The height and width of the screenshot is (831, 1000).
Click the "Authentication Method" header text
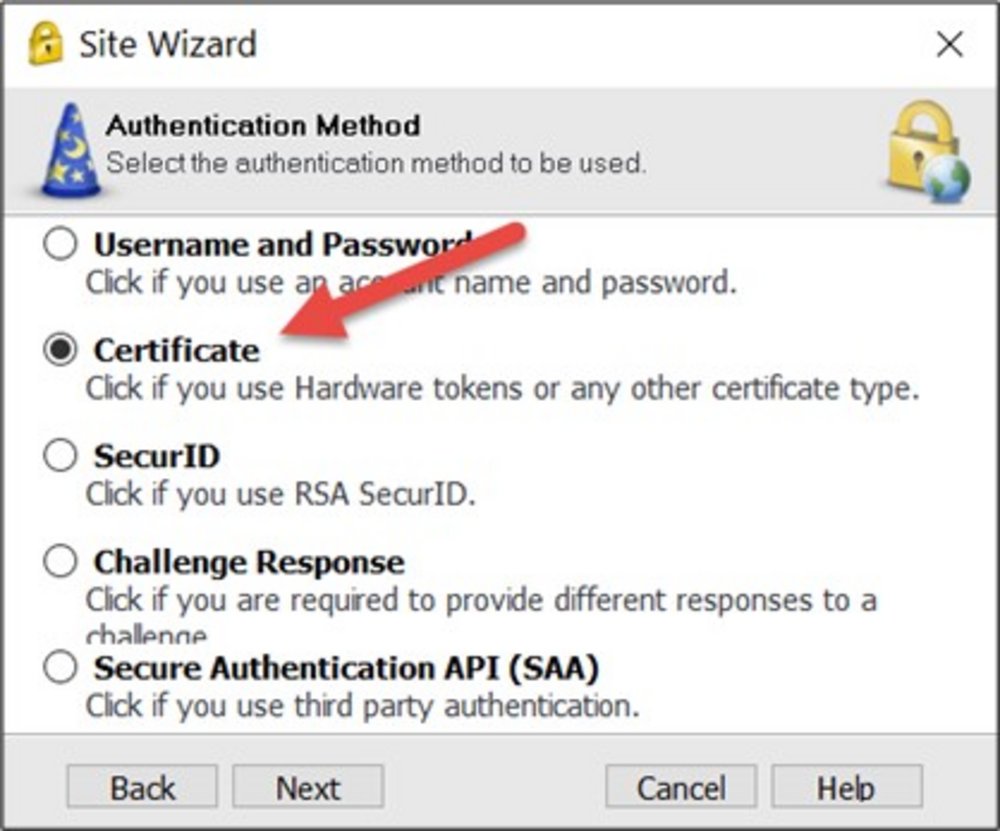(263, 125)
